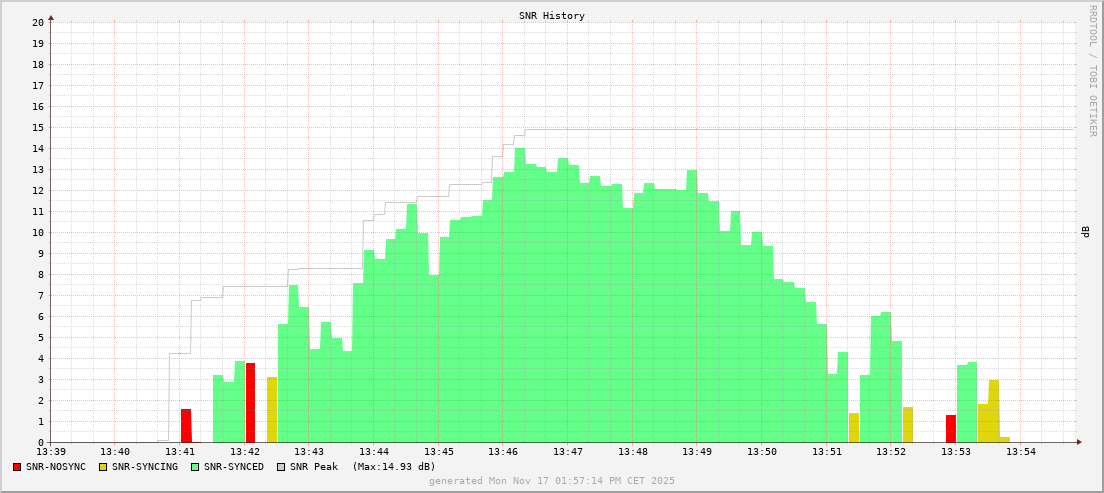Click the 13:39 time axis label

click(51, 453)
